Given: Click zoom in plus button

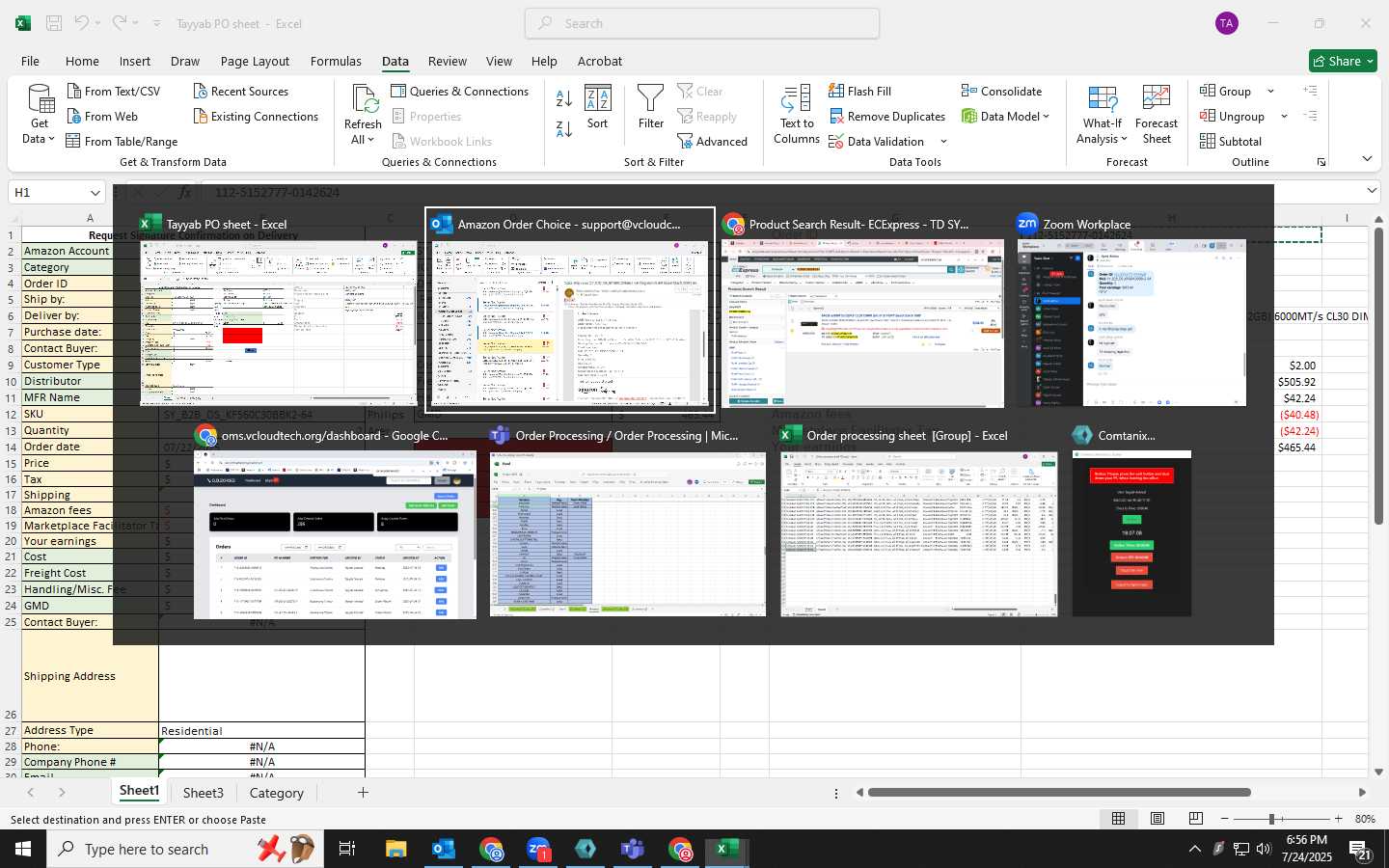Looking at the screenshot, I should click(x=1338, y=819).
